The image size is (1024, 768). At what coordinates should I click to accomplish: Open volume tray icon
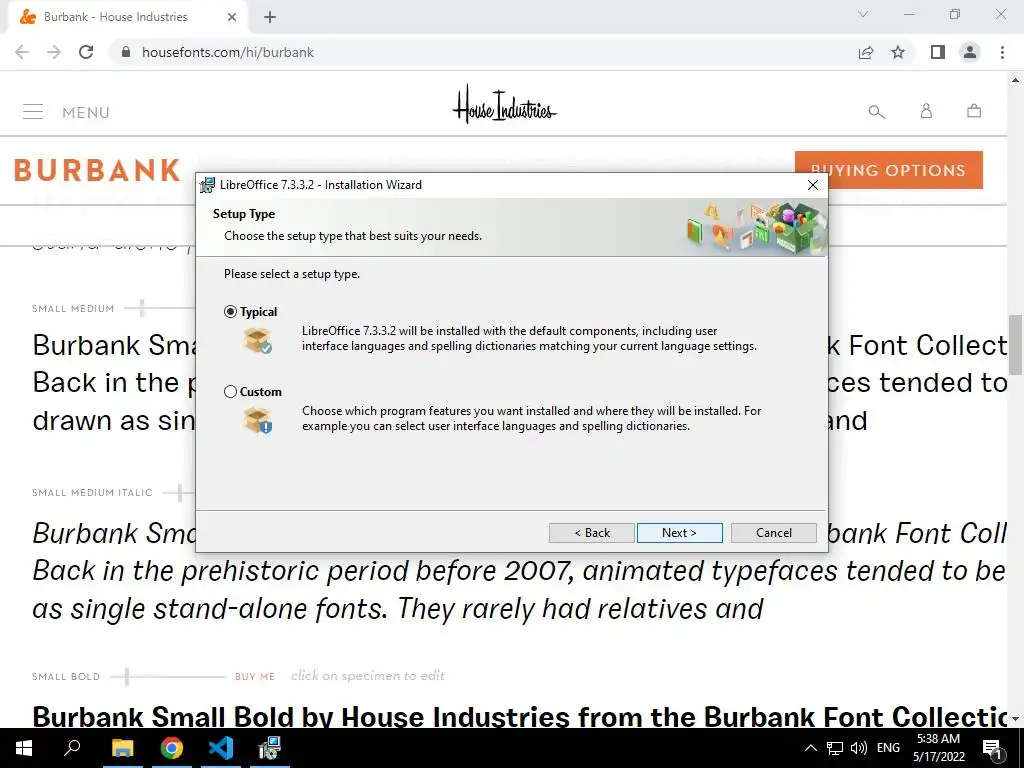[859, 748]
